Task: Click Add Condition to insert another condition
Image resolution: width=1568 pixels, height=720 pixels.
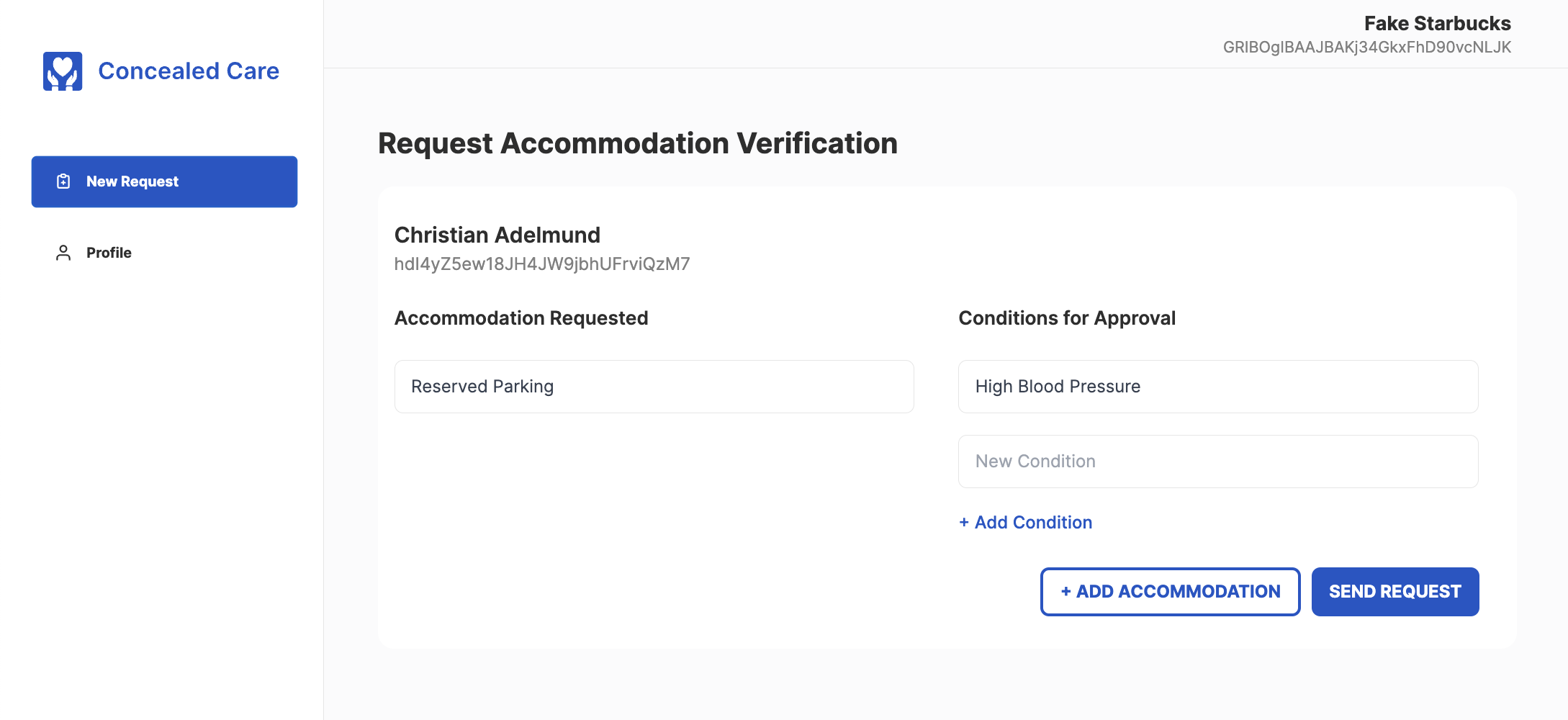Action: point(1024,522)
